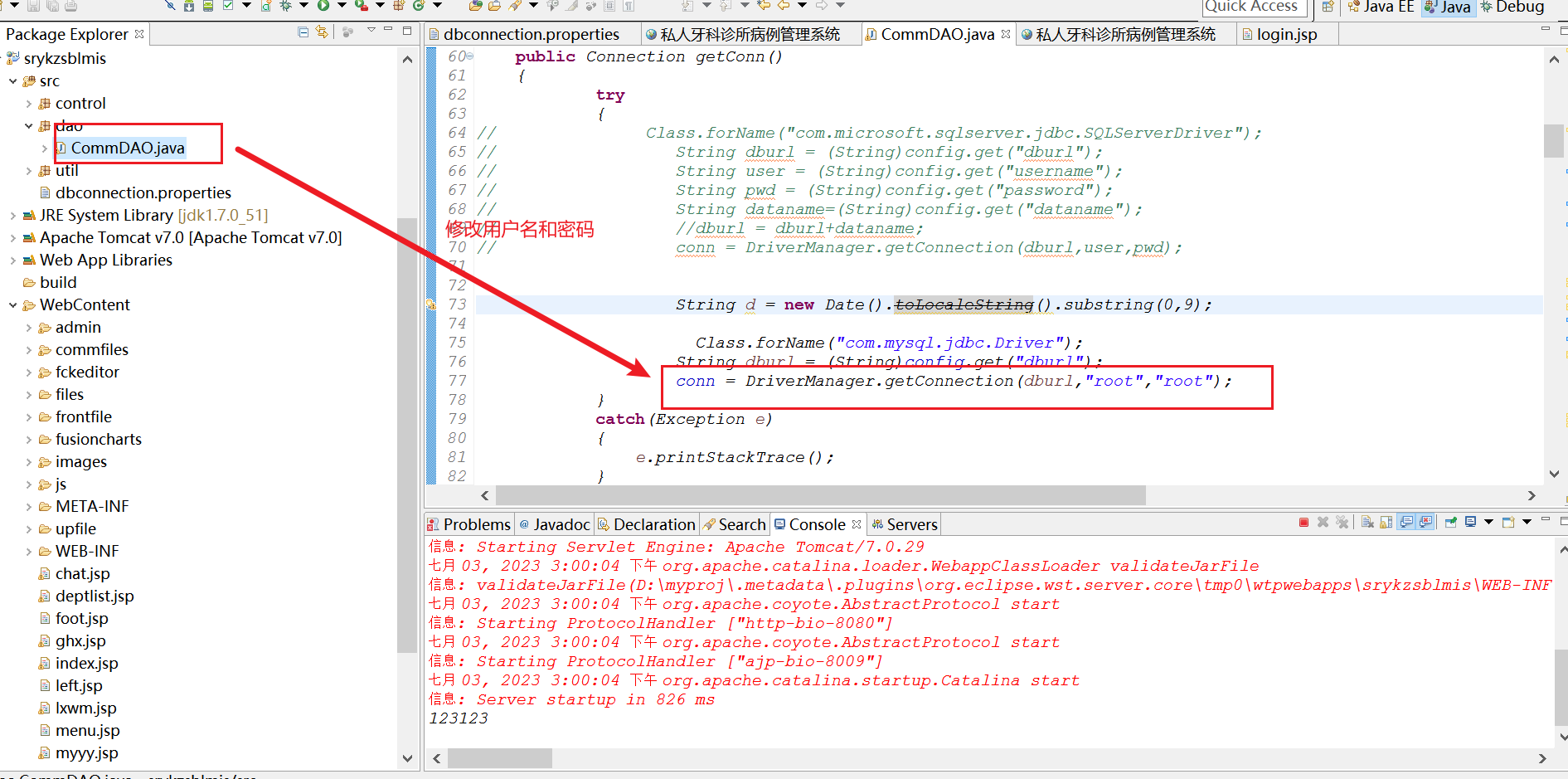
Task: Expand the control package
Action: [x=29, y=104]
